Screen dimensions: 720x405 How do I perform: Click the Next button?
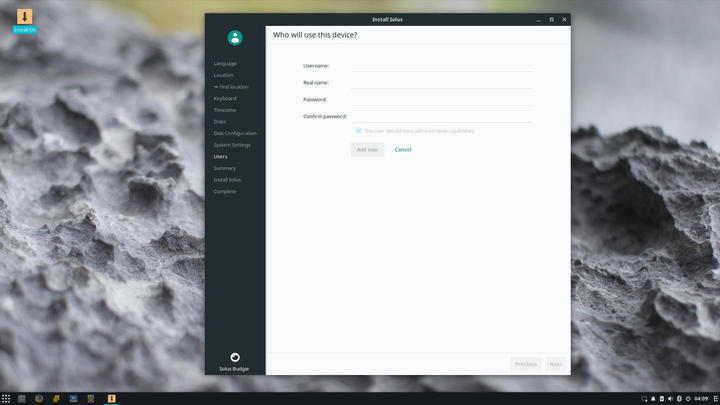coord(556,364)
